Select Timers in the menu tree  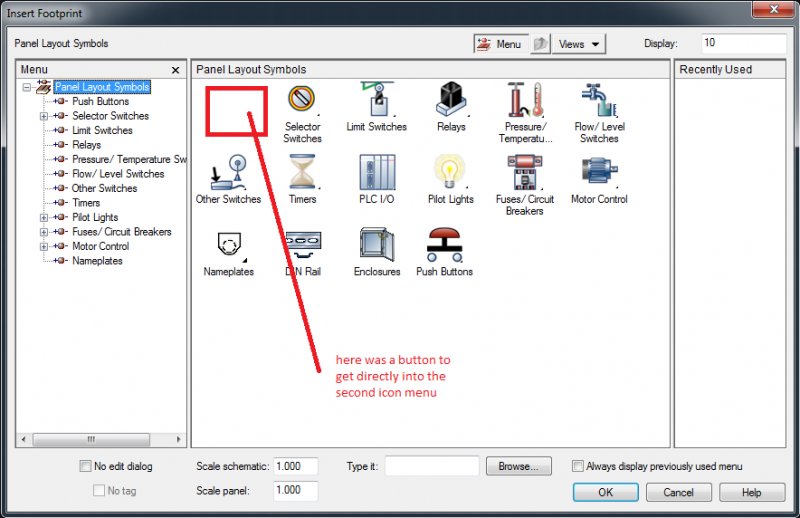click(x=86, y=203)
